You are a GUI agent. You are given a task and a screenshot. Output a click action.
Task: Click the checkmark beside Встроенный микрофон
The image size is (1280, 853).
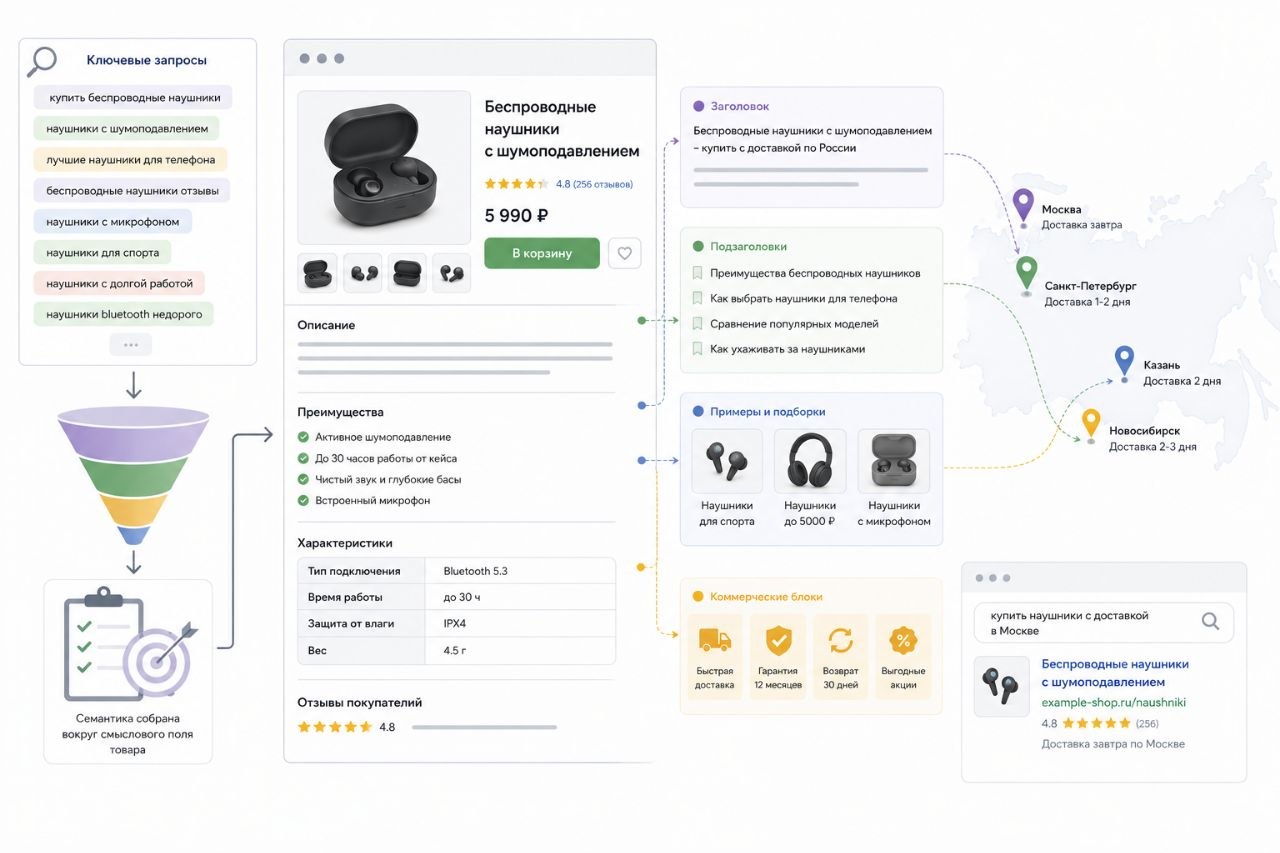[x=303, y=500]
